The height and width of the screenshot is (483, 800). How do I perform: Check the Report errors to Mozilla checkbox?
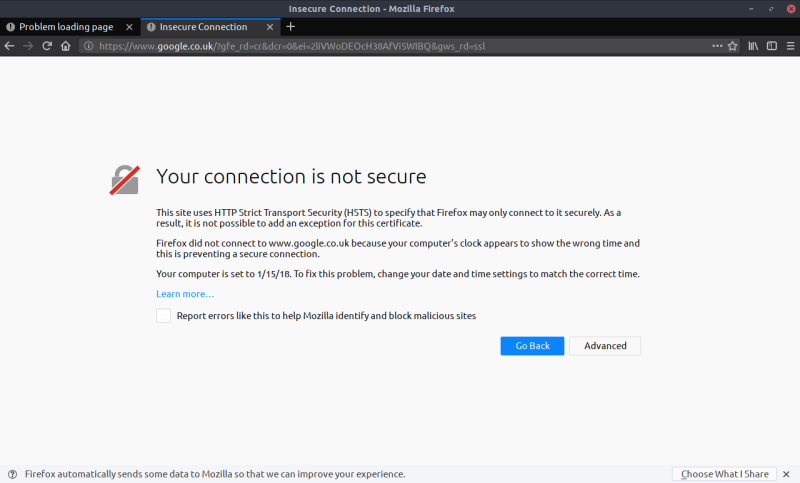tap(163, 316)
